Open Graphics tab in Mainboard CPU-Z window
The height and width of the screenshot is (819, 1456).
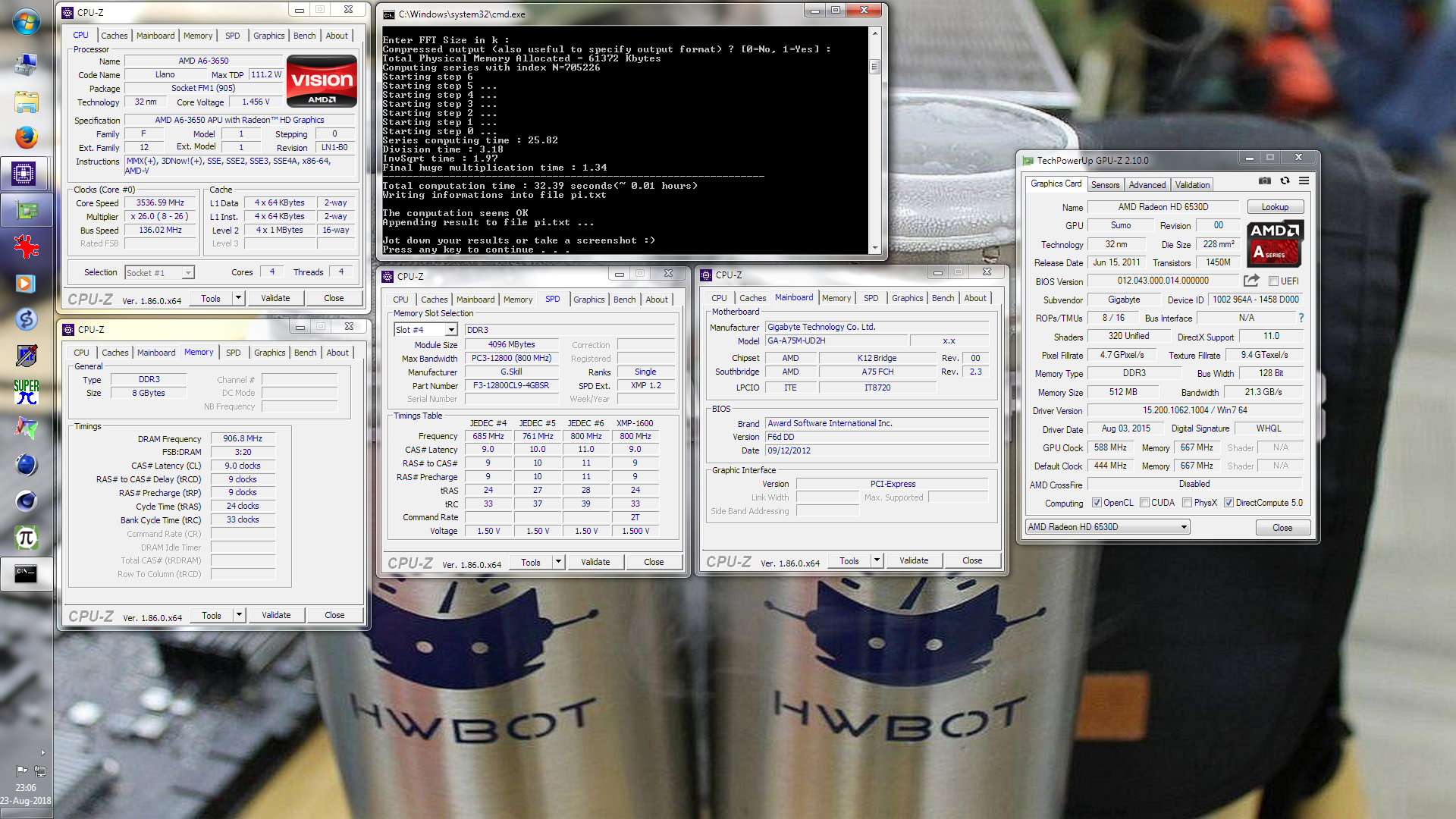tap(907, 298)
